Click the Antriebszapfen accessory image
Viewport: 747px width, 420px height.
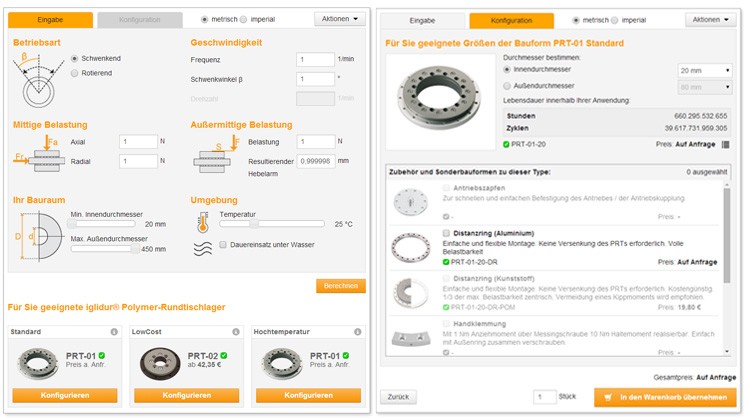point(411,202)
